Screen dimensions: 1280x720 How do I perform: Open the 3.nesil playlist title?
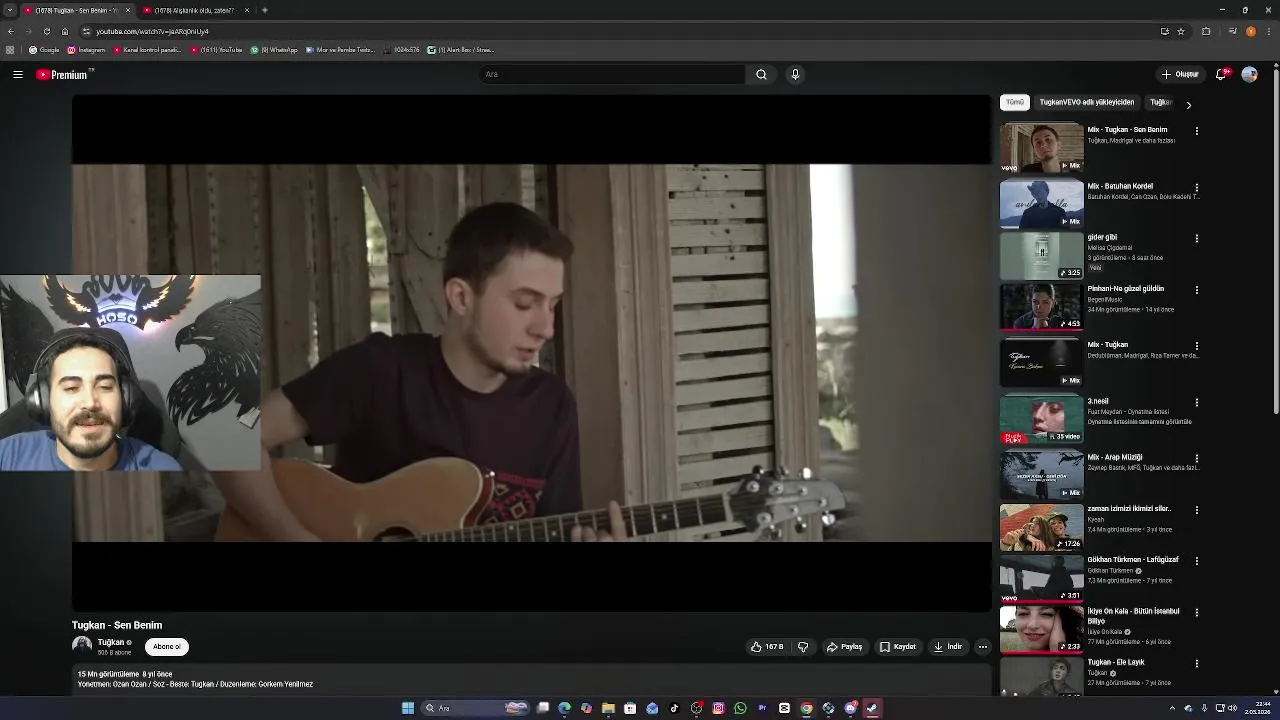click(1098, 401)
